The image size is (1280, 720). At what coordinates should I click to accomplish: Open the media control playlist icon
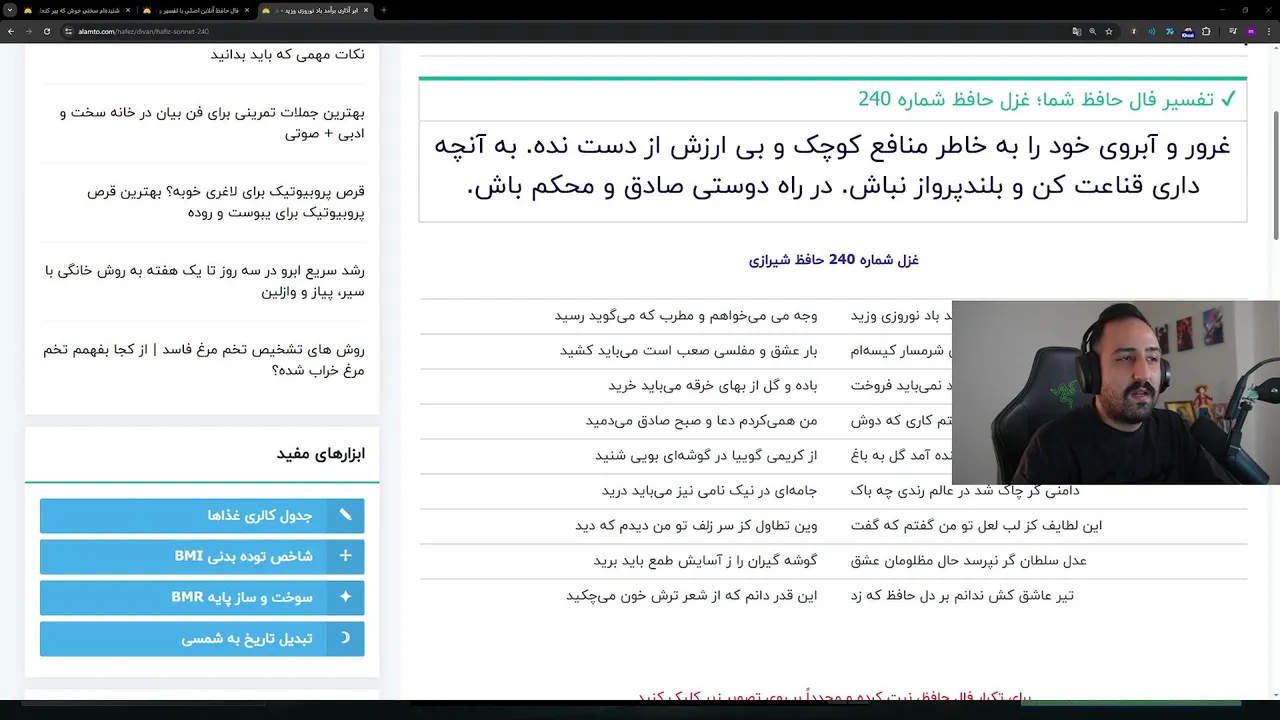pyautogui.click(x=1232, y=31)
